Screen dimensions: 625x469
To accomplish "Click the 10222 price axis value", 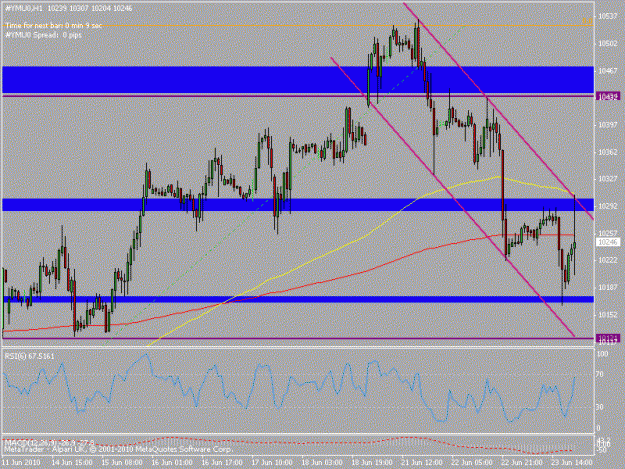I will click(608, 260).
